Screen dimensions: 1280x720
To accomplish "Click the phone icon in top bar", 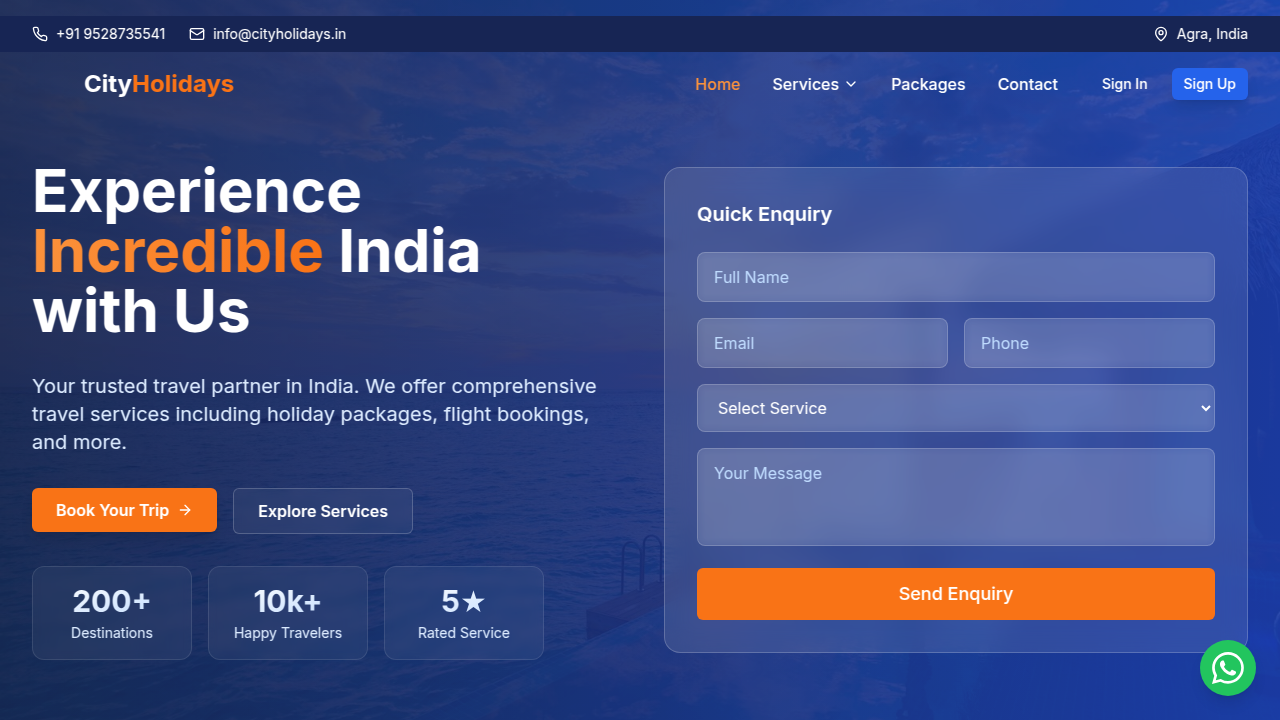I will pos(40,34).
